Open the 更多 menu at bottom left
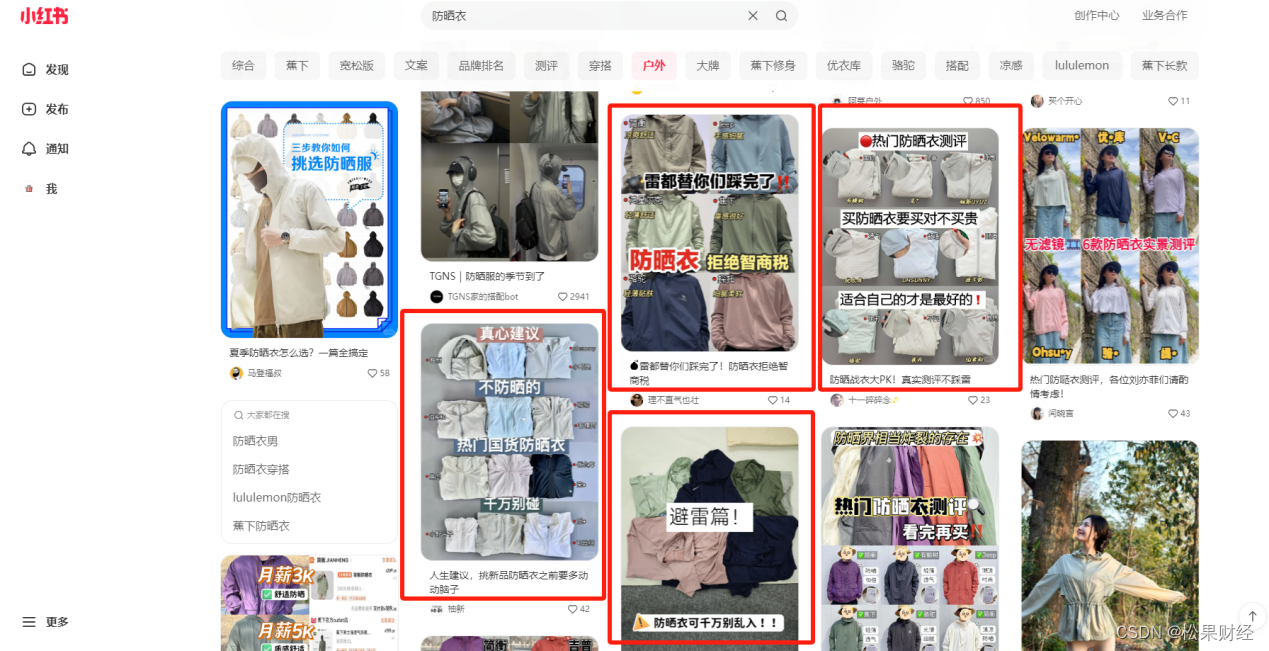1269x651 pixels. (x=46, y=622)
